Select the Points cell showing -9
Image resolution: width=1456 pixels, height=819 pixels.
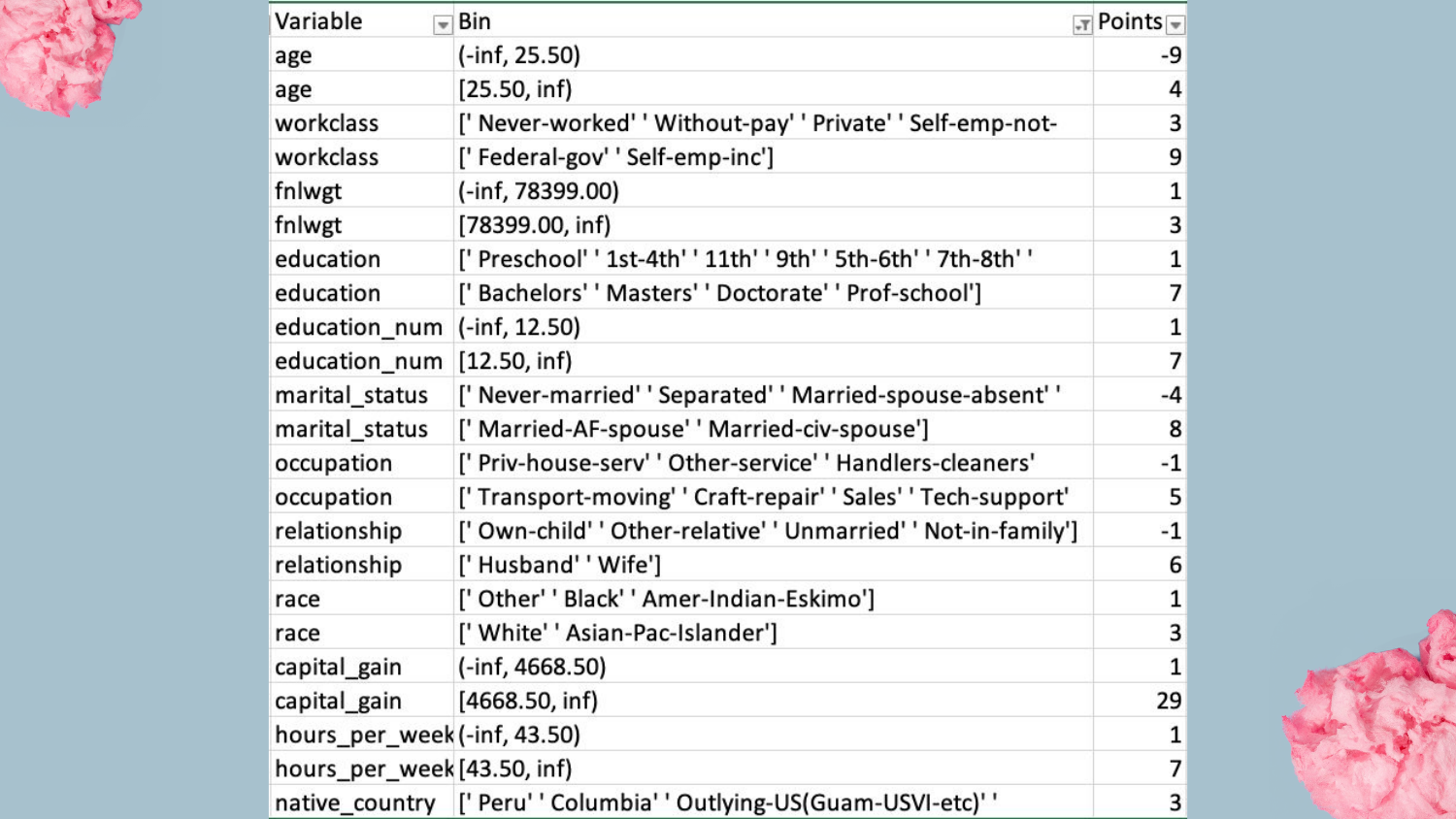1170,55
